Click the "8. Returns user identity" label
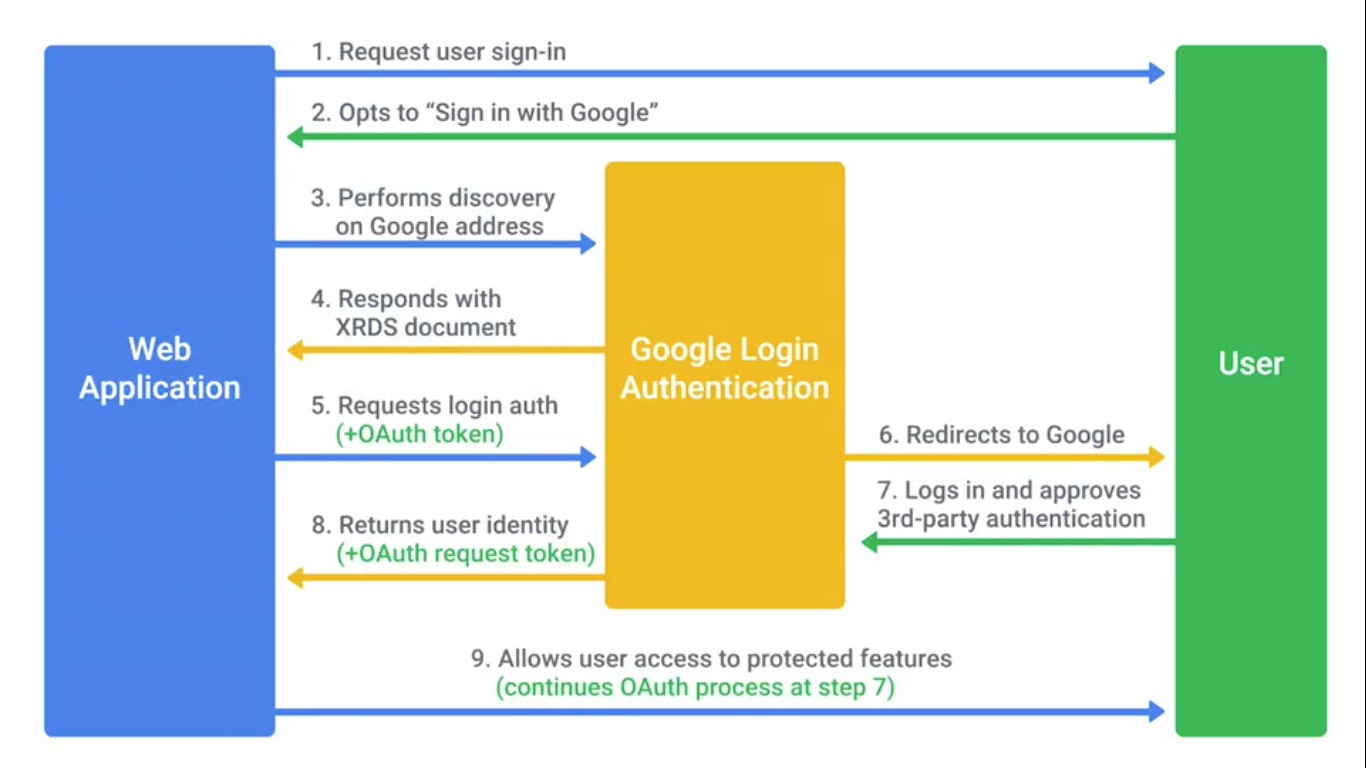 pos(440,525)
